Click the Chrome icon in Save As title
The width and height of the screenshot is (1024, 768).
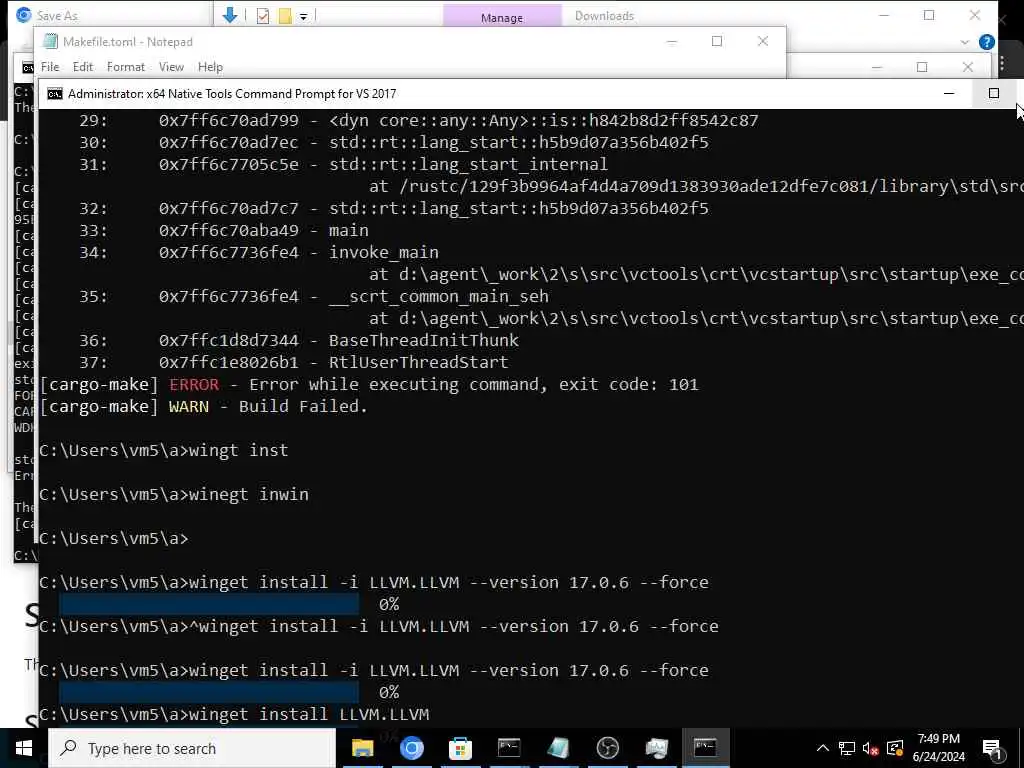24,15
